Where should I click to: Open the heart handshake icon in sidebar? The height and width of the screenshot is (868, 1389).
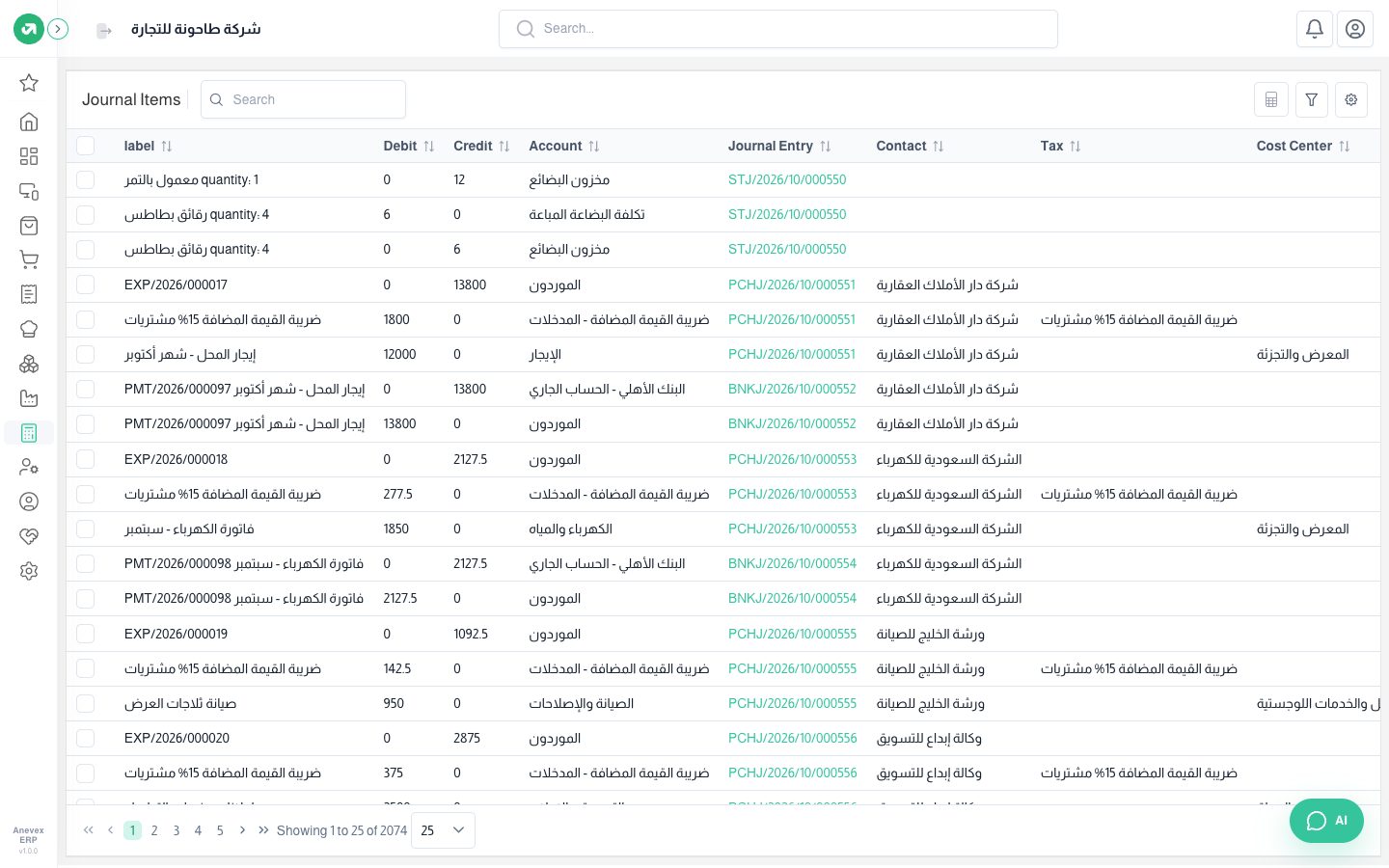(29, 536)
